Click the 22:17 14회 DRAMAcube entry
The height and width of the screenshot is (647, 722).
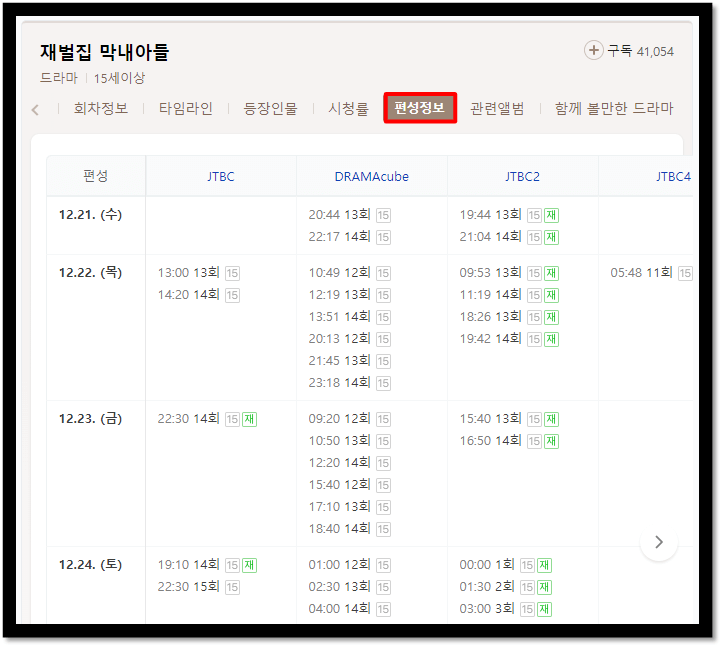[349, 237]
